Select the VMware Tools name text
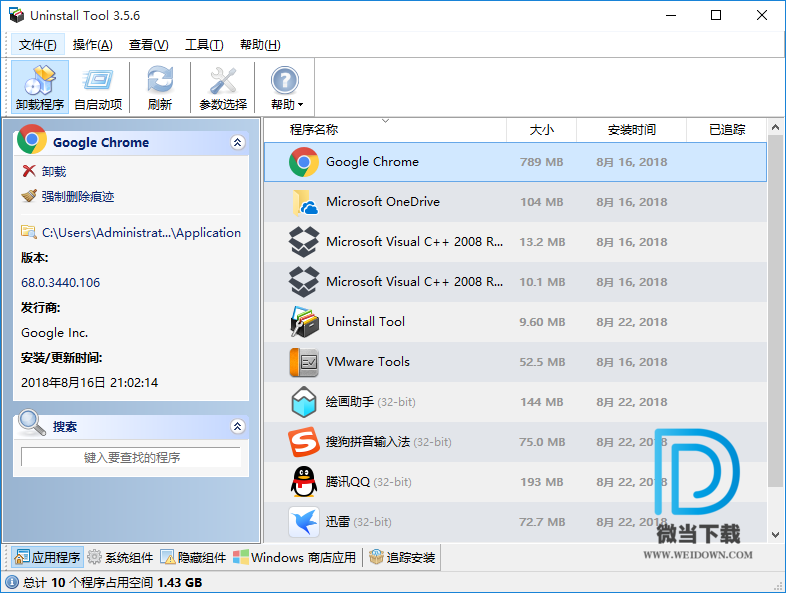 (368, 362)
